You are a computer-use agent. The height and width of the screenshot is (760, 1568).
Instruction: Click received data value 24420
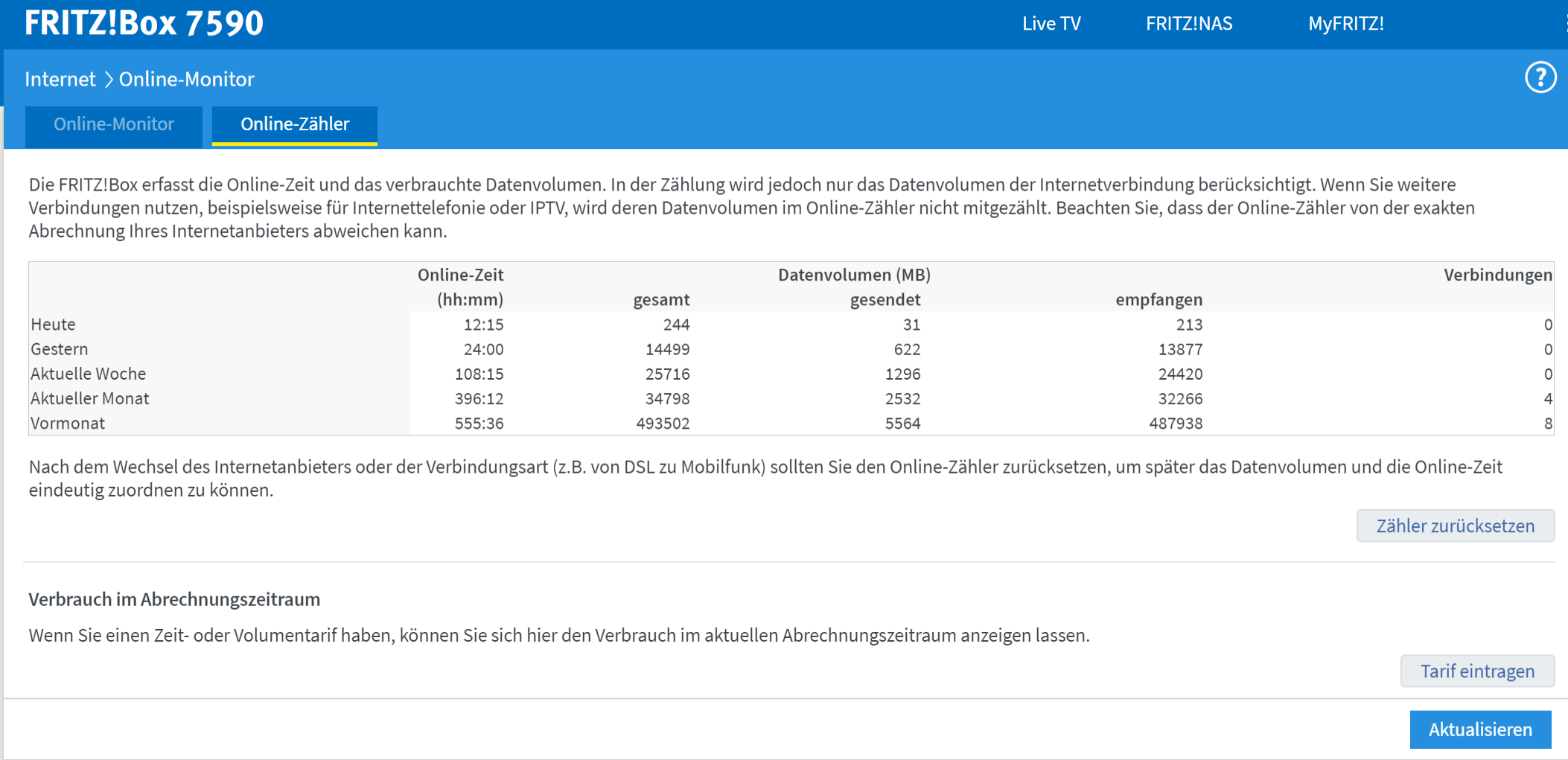pos(1180,374)
